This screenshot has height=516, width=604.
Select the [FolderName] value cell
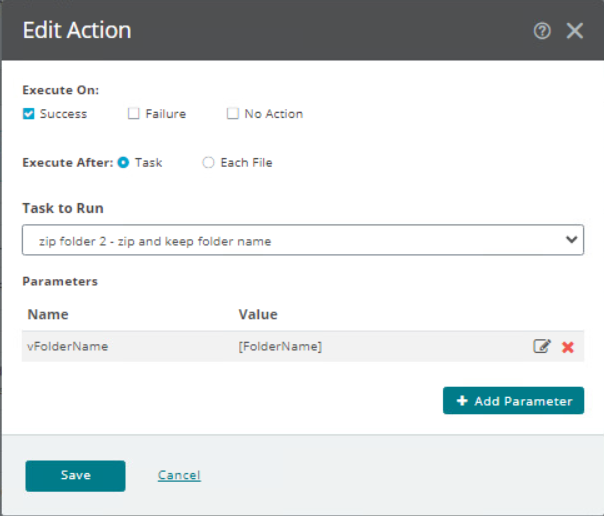[280, 346]
